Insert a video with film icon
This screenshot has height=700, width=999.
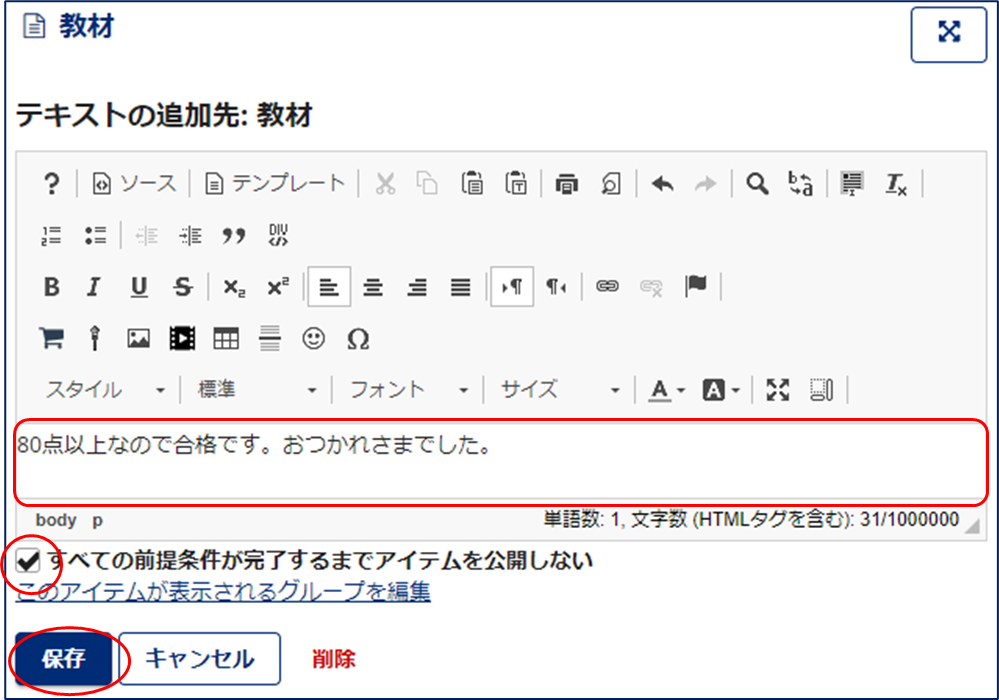(182, 338)
